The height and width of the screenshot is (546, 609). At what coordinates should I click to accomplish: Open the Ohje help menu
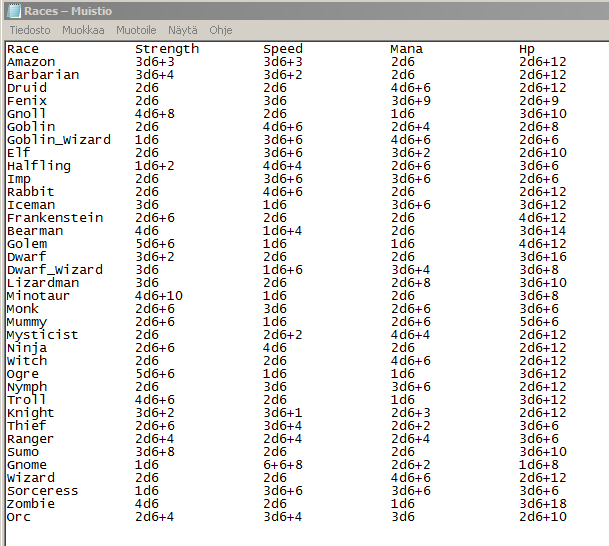[x=220, y=30]
